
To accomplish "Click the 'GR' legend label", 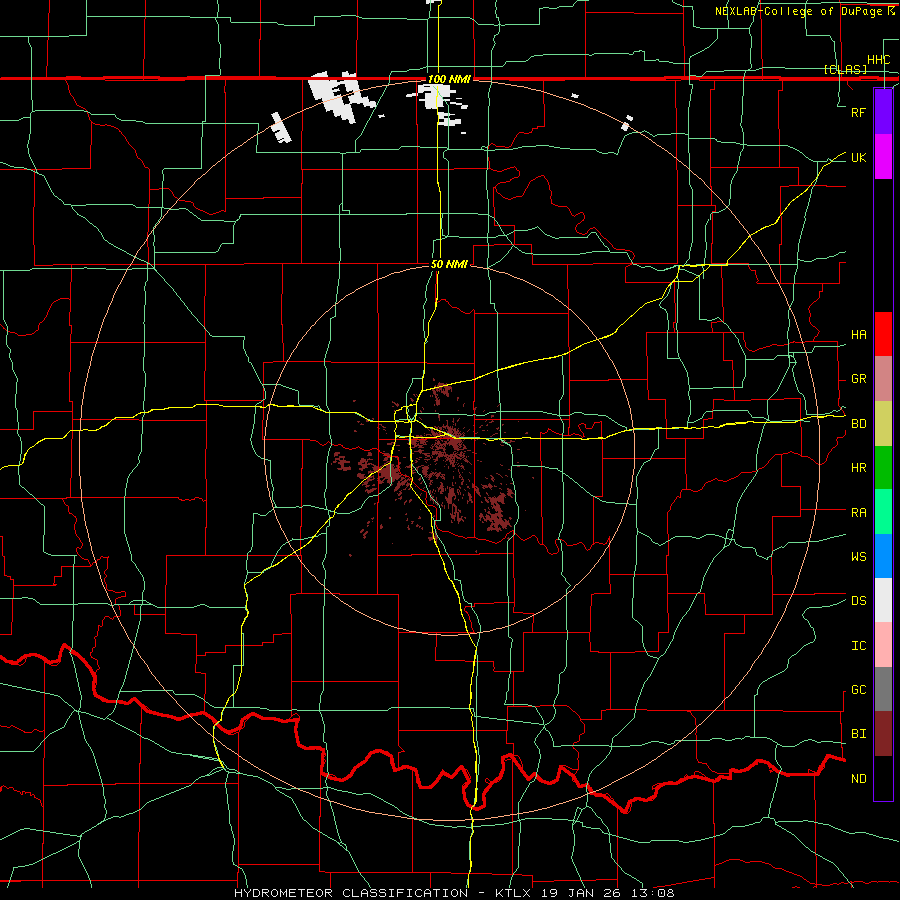I will (x=859, y=379).
